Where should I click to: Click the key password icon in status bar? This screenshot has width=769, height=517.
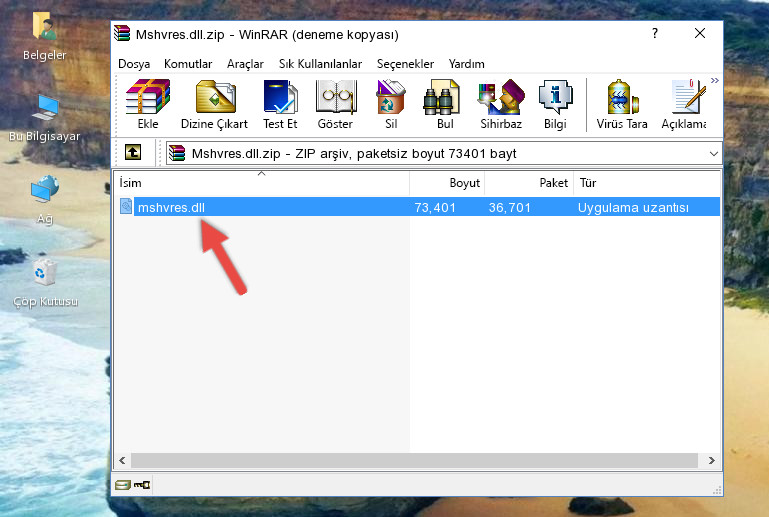click(142, 485)
